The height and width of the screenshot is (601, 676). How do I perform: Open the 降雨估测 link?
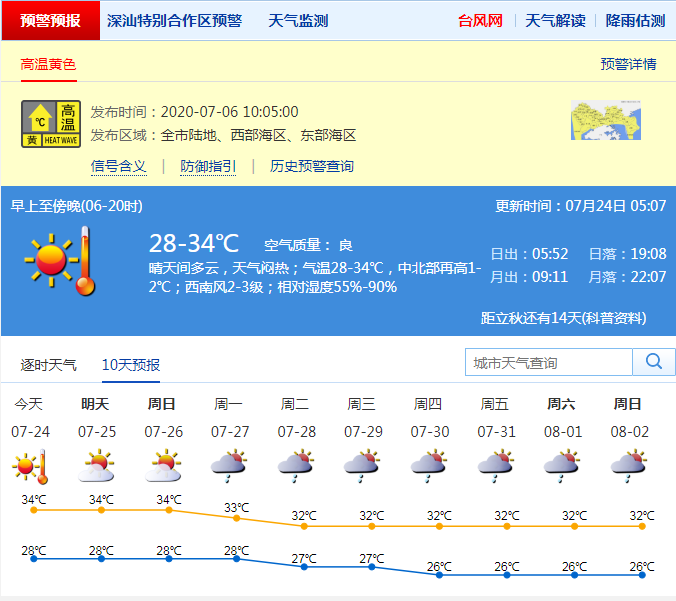click(x=635, y=20)
